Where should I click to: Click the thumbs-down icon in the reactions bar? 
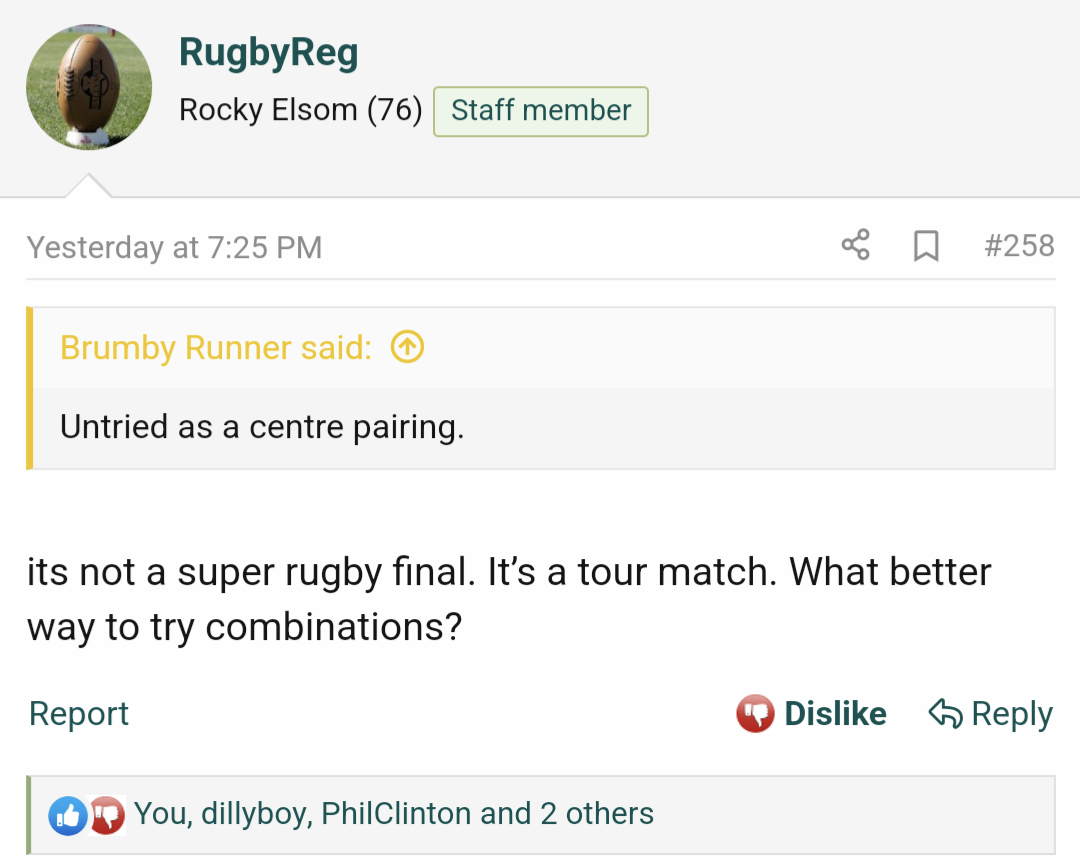107,815
